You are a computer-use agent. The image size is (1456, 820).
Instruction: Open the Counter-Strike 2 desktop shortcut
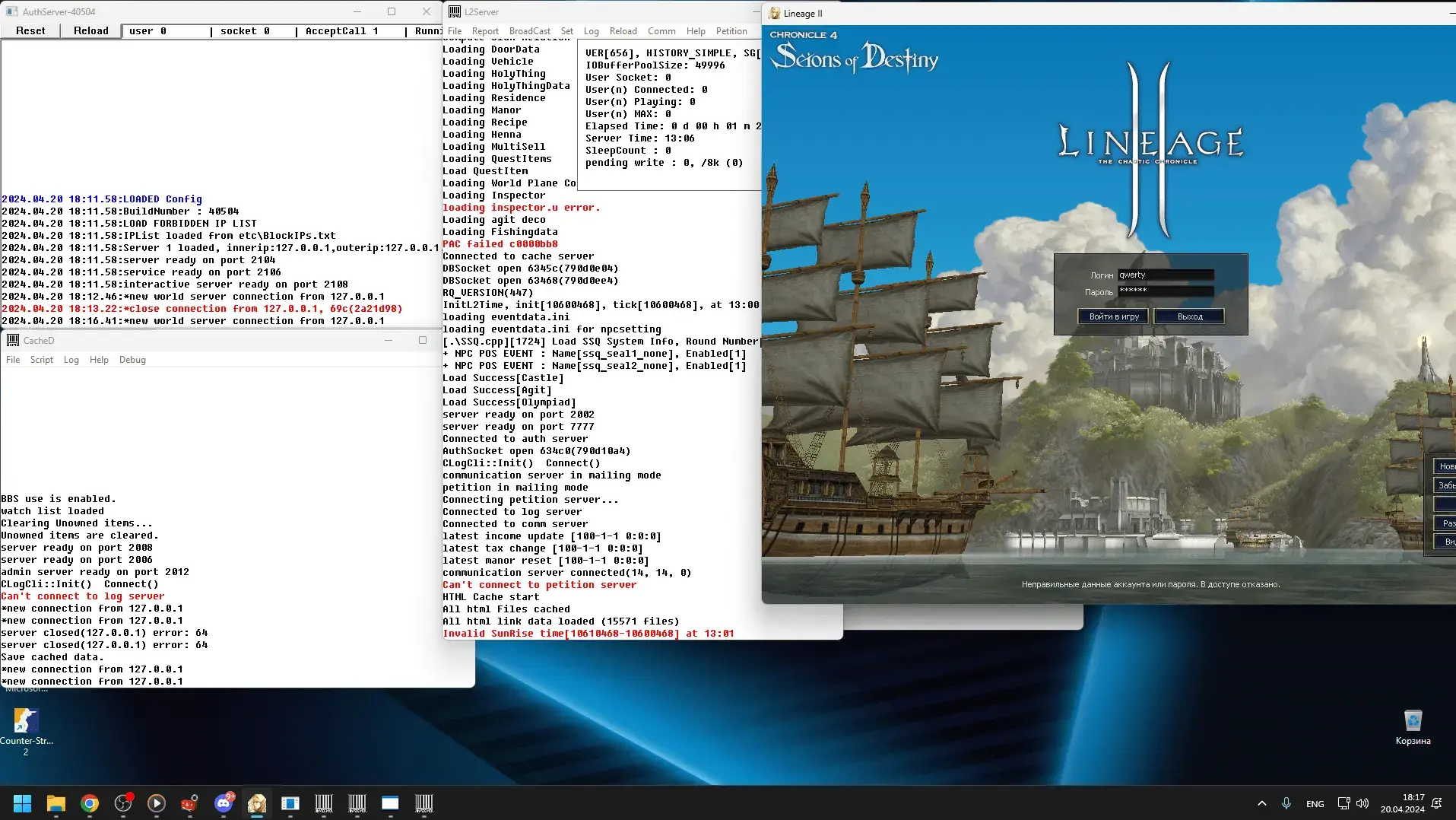click(26, 730)
